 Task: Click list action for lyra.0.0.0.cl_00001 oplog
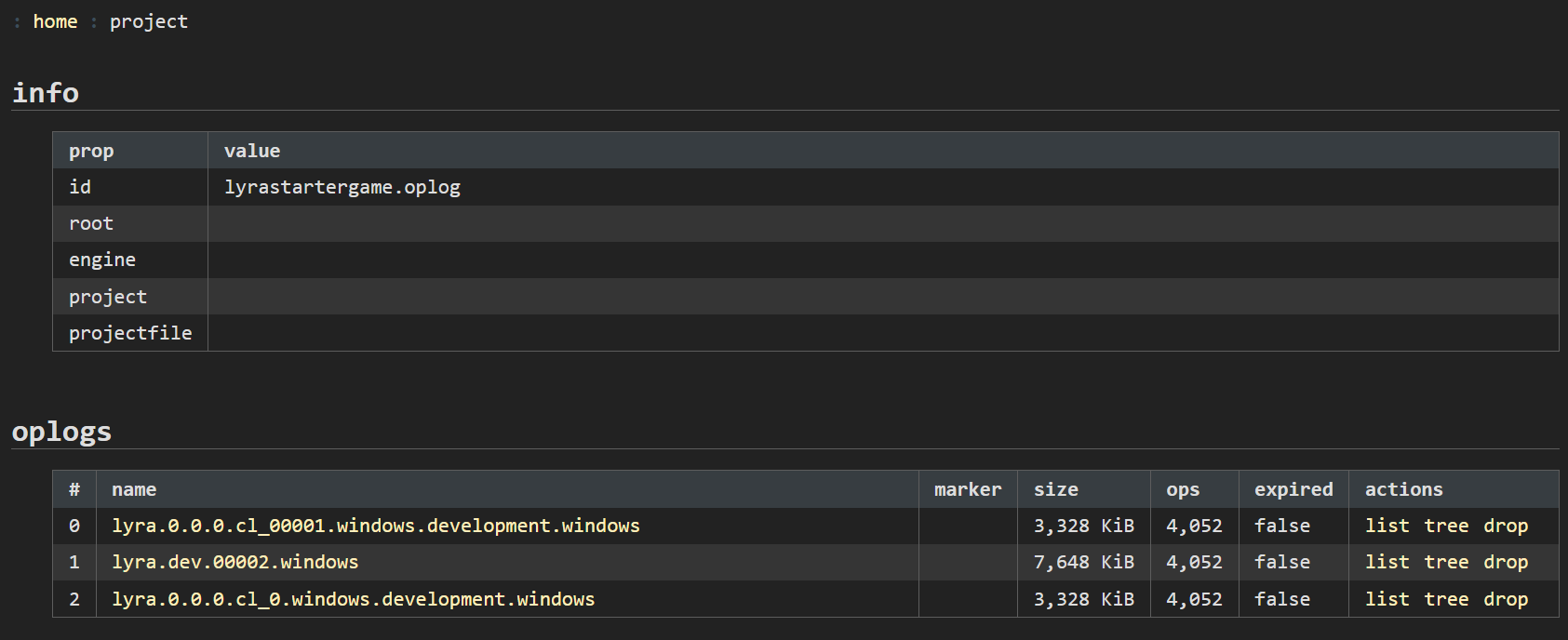(x=1387, y=526)
